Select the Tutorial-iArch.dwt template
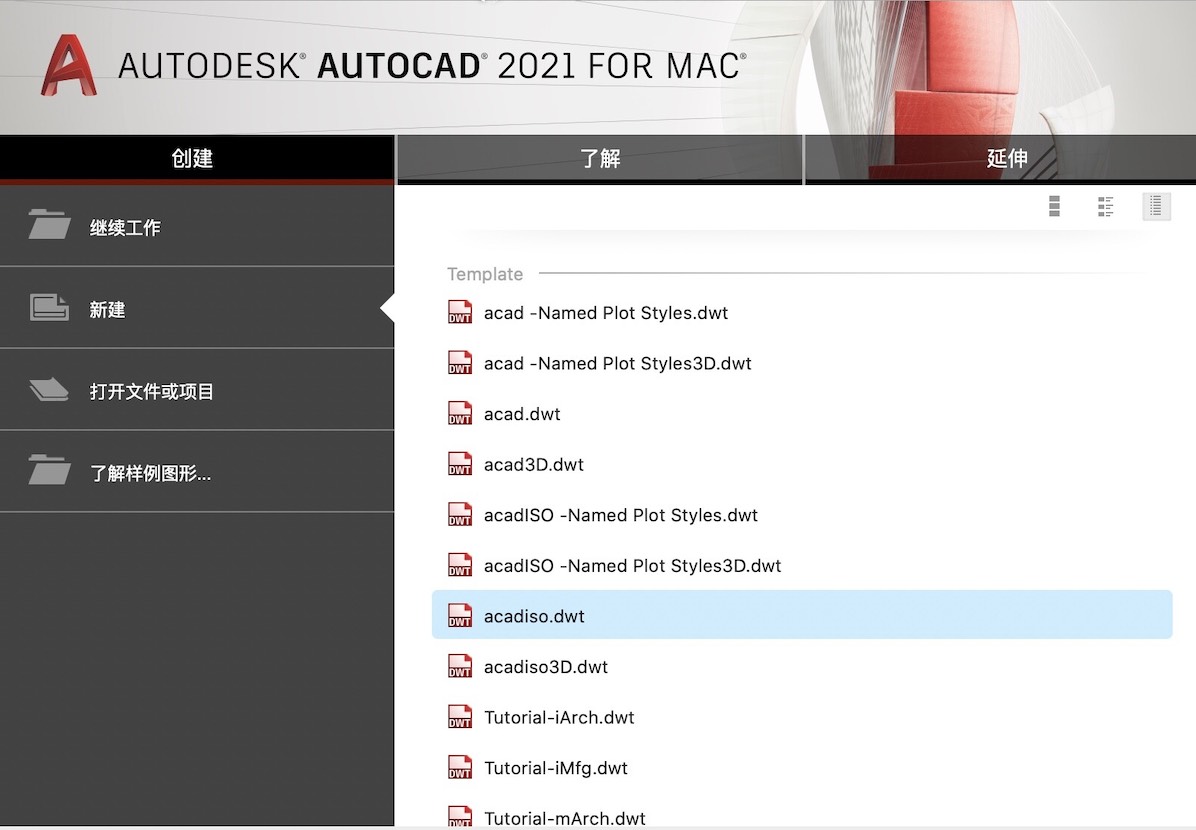This screenshot has height=830, width=1196. tap(802, 717)
